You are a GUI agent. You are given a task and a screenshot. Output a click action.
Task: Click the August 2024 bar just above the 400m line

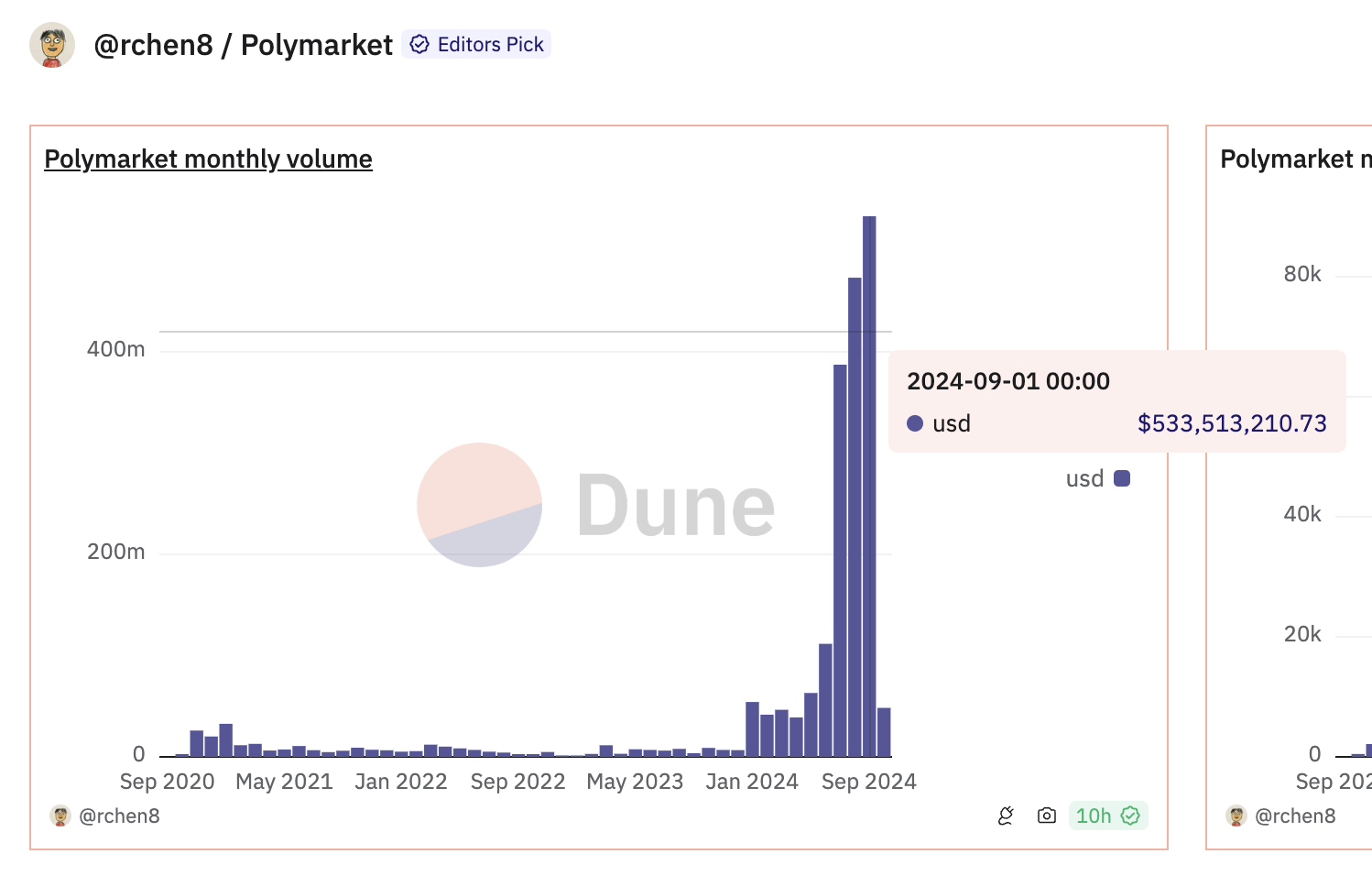[855, 517]
